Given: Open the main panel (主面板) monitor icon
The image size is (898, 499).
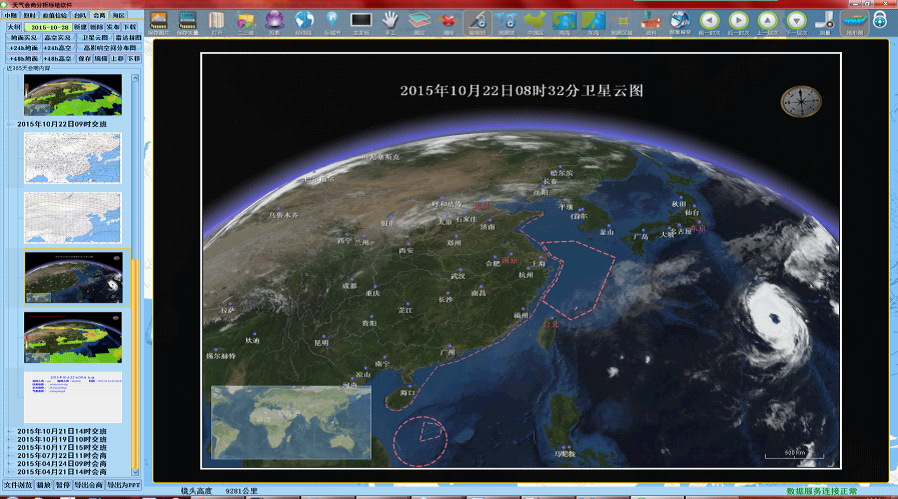Looking at the screenshot, I should point(361,23).
